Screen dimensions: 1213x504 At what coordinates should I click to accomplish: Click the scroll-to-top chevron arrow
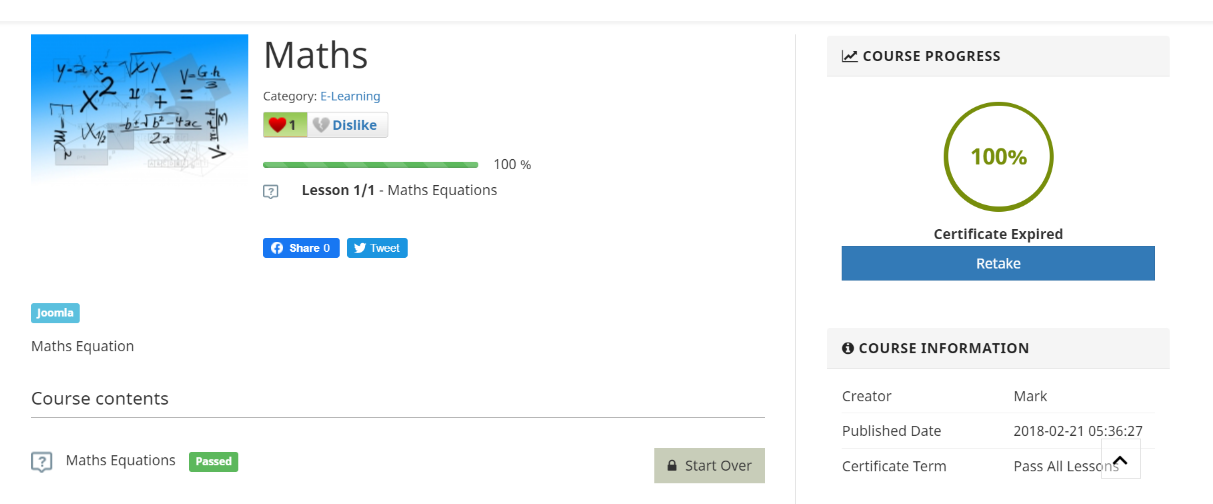1120,461
